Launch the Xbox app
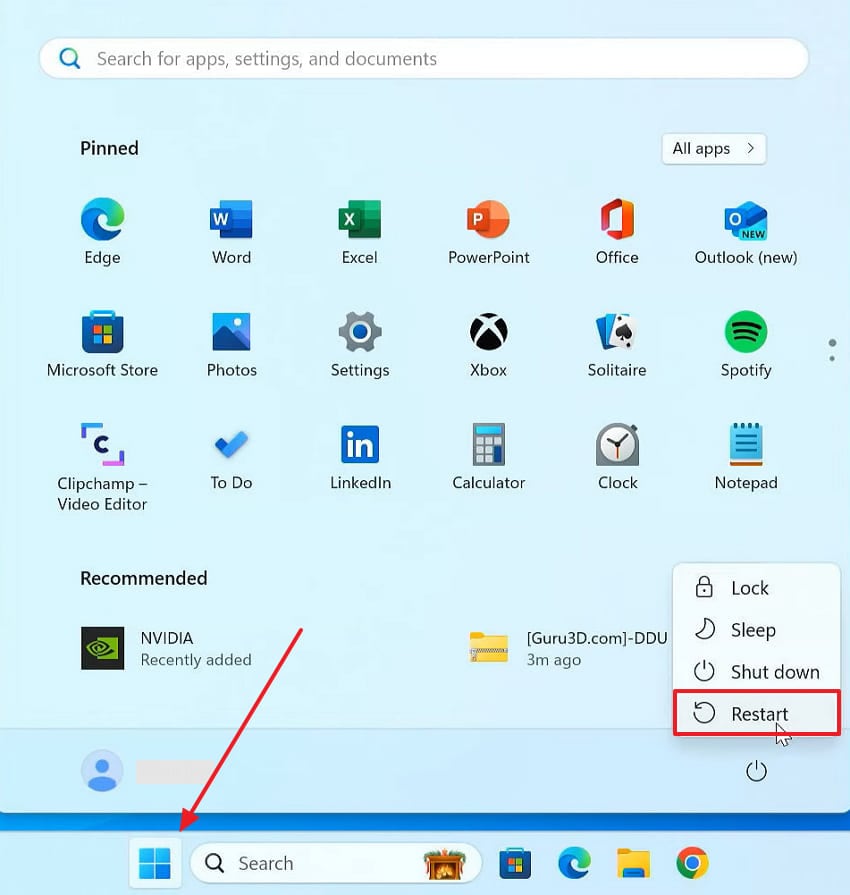The image size is (850, 895). (489, 344)
